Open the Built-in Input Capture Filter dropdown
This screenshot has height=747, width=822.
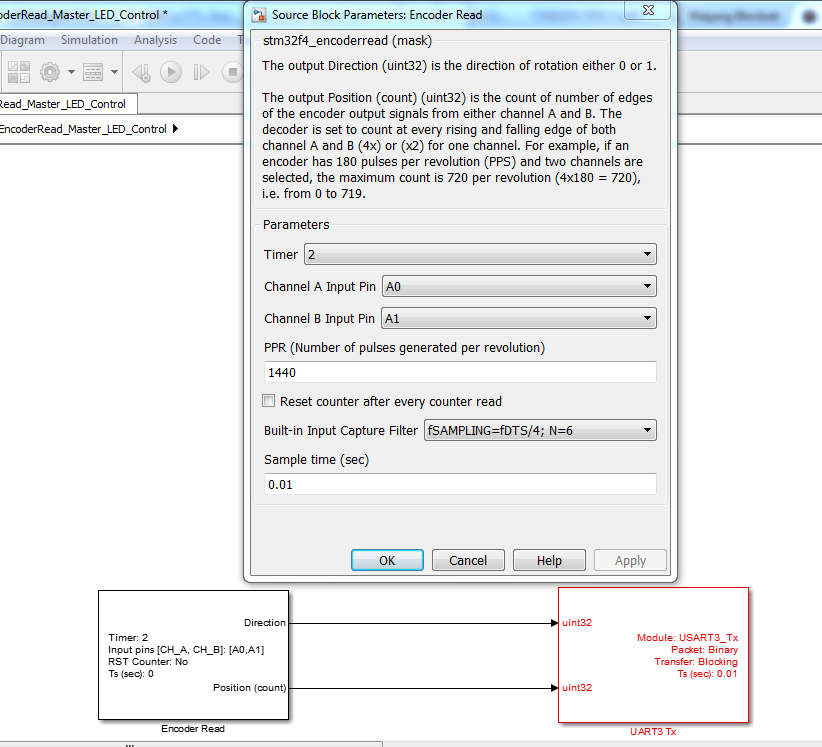click(540, 430)
